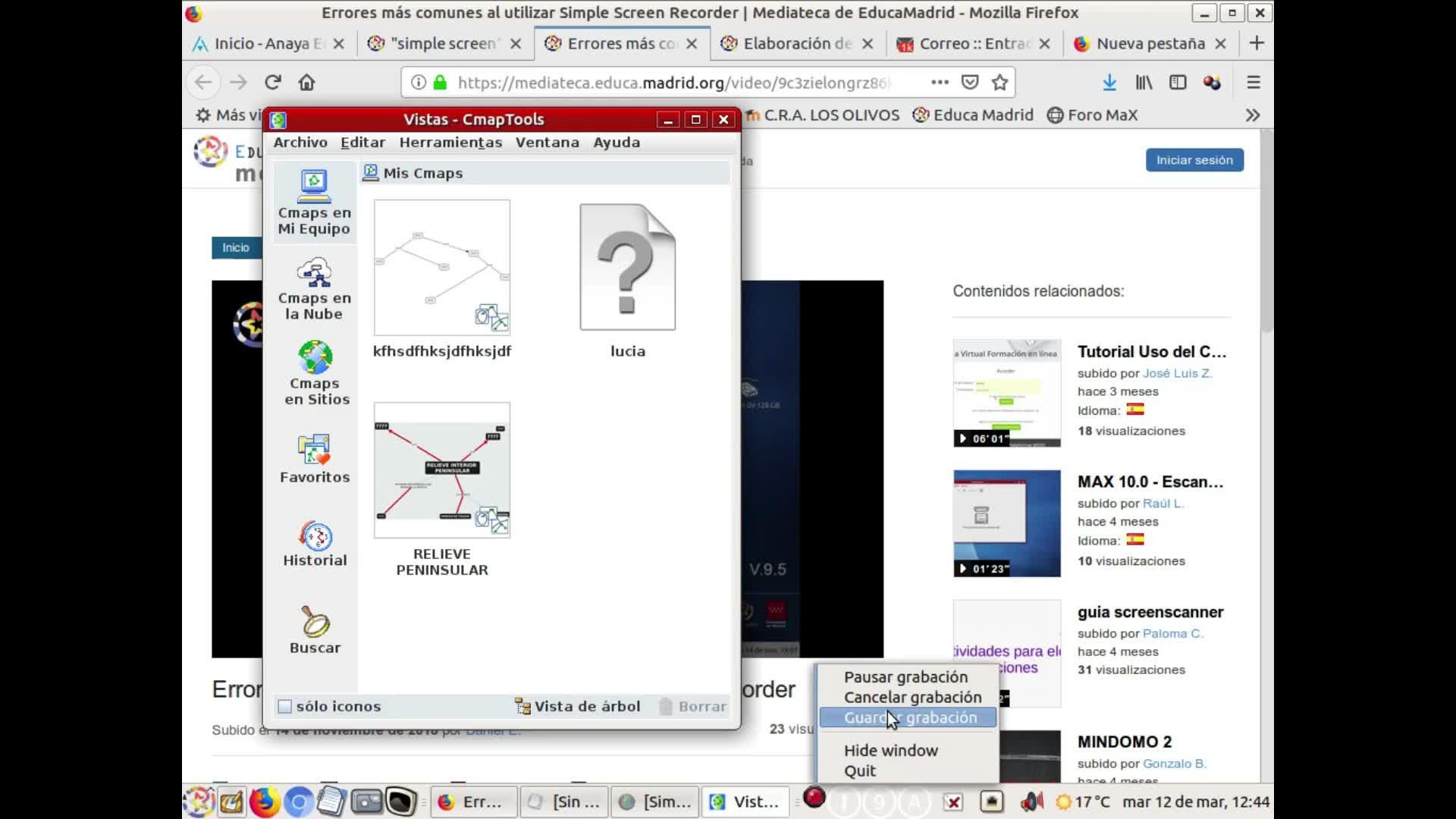Viewport: 1456px width, 819px height.
Task: Open Cmaps en la Nube
Action: point(313,288)
